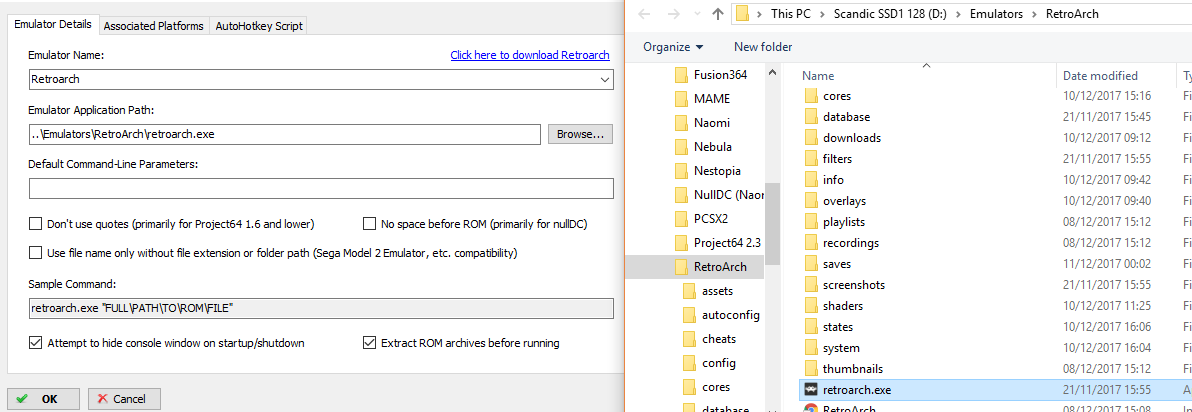Select cheats subfolder in tree
This screenshot has width=1192, height=412.
pyautogui.click(x=718, y=339)
